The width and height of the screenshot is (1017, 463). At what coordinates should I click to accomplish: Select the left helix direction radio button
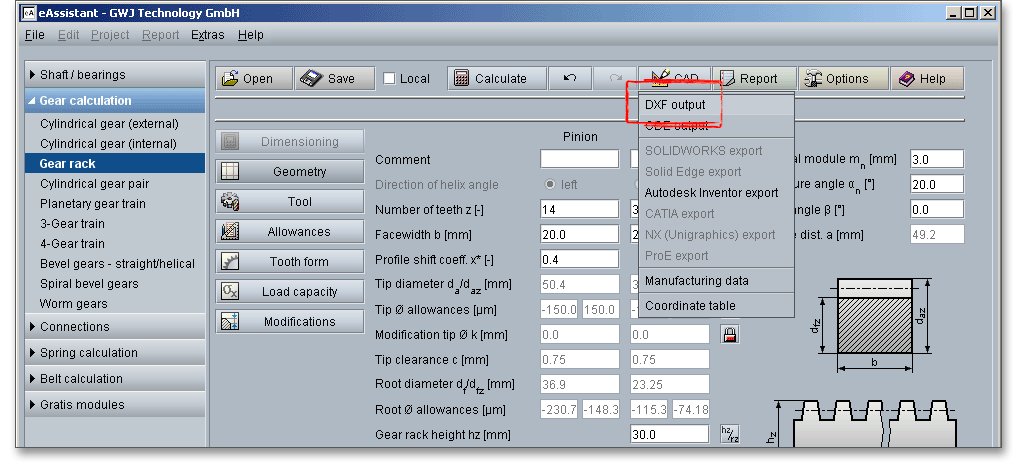tap(550, 185)
